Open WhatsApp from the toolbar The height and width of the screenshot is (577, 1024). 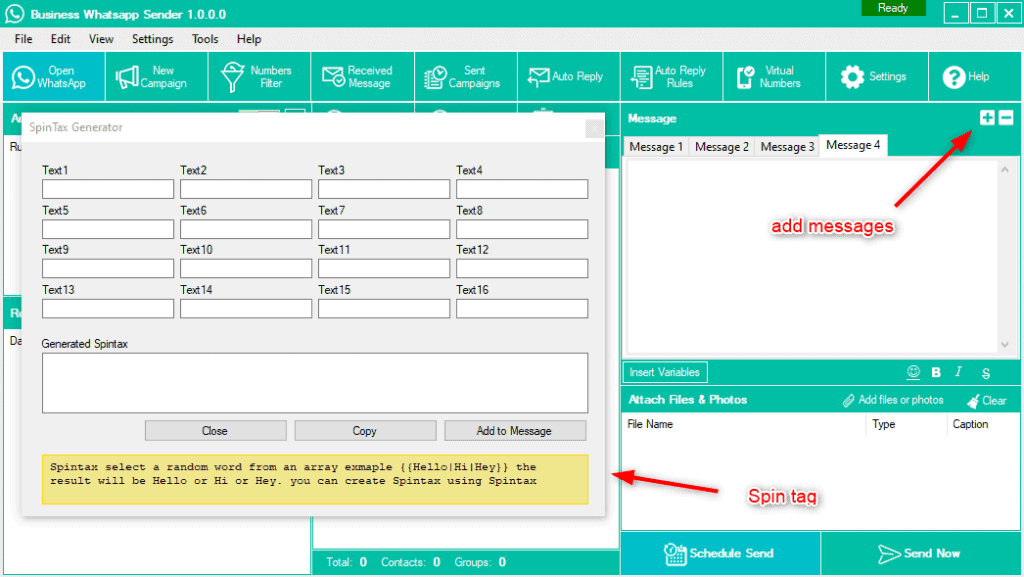tap(54, 77)
